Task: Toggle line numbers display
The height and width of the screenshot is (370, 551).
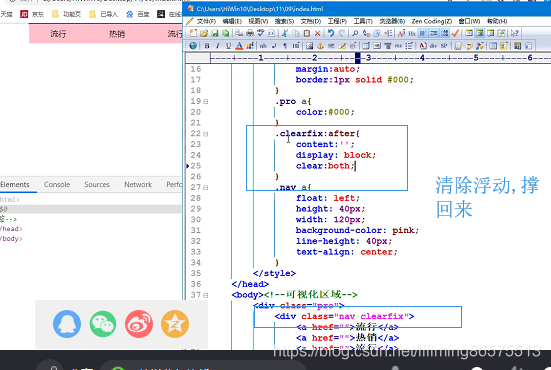Action: point(445,33)
